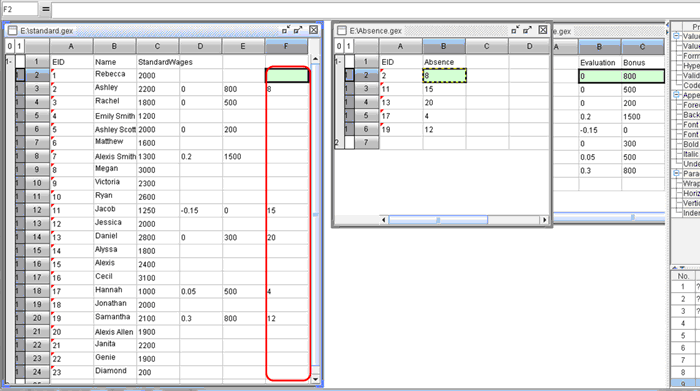Select column D header in Absence.gex
700x391 pixels.
coord(529,46)
